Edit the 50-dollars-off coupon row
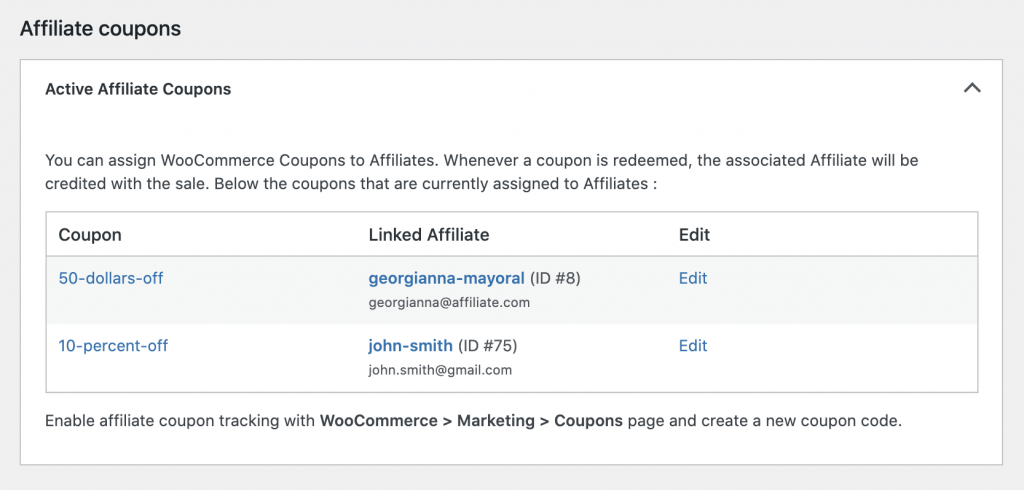 click(693, 278)
